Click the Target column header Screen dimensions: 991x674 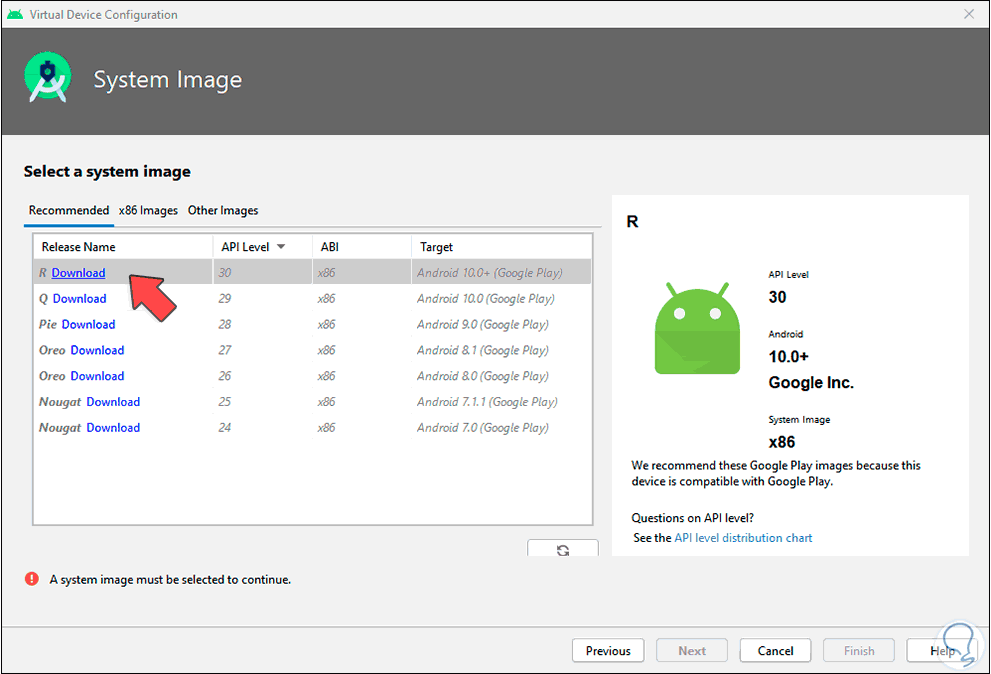436,247
